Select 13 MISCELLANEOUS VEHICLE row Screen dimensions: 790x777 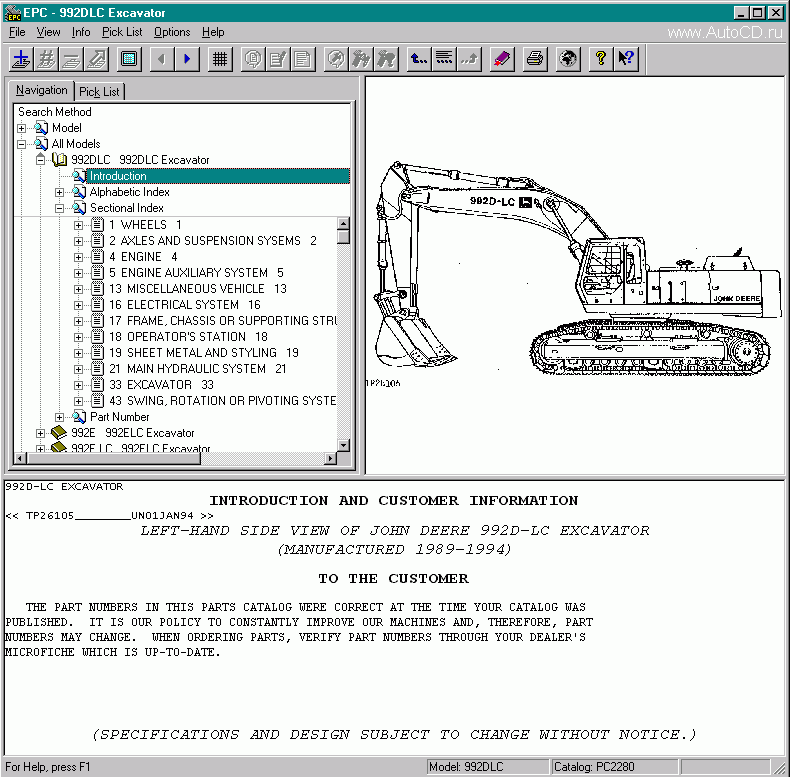(198, 289)
